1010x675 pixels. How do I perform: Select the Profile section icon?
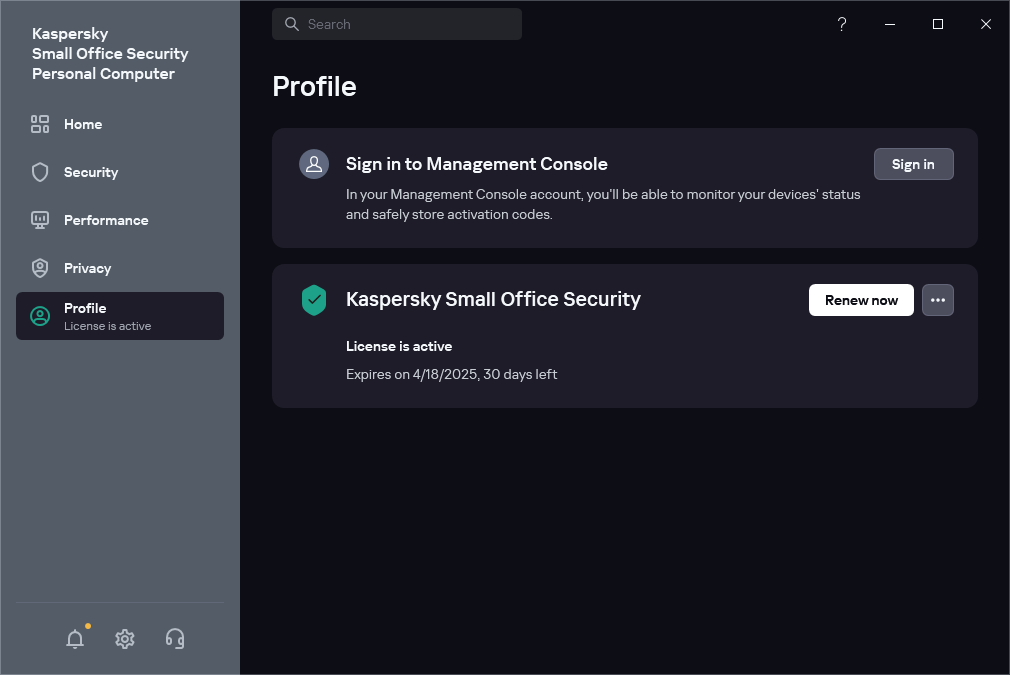click(x=40, y=316)
